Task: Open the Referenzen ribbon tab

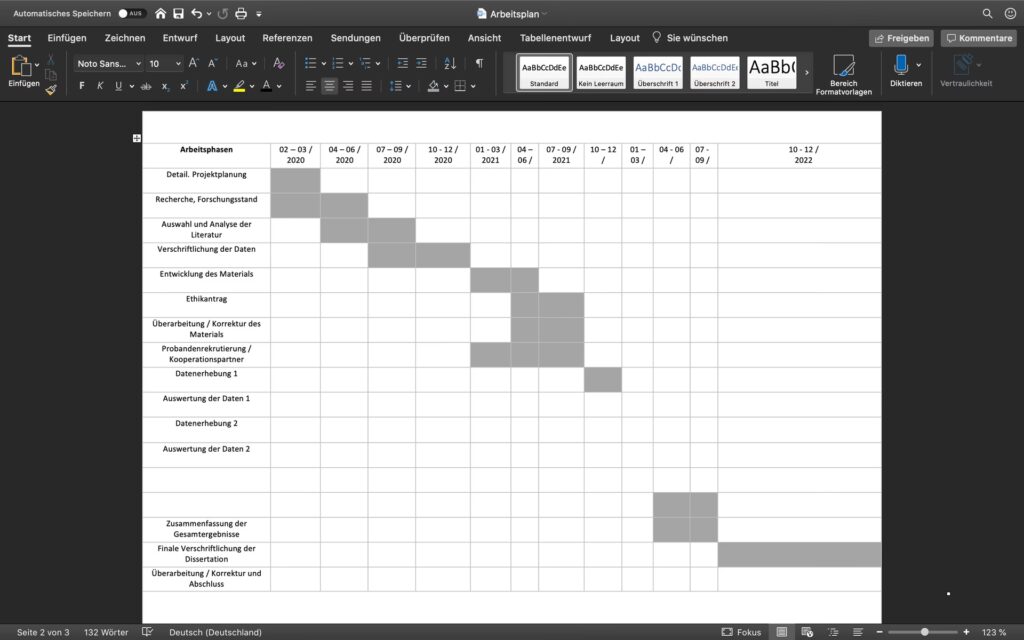Action: [x=287, y=38]
